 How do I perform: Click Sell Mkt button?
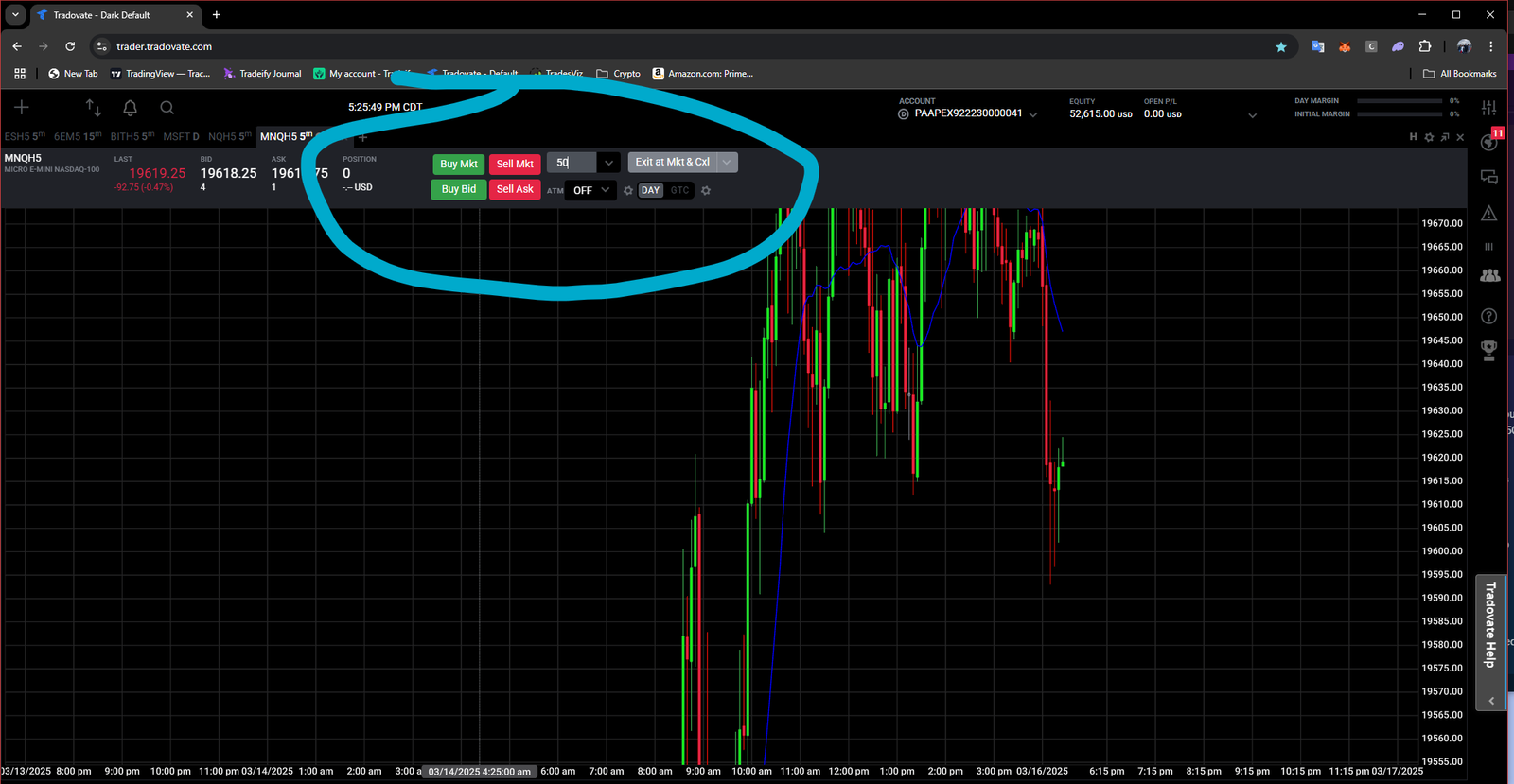click(x=515, y=164)
